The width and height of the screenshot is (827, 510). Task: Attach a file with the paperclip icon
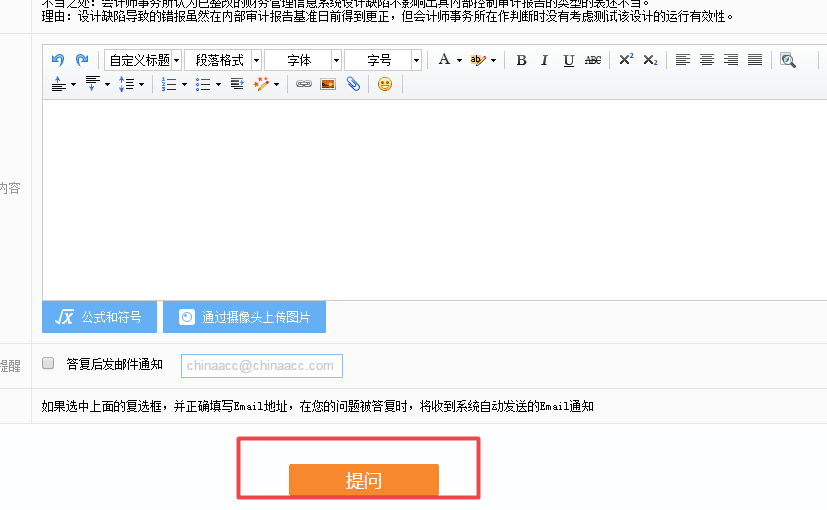tap(353, 84)
